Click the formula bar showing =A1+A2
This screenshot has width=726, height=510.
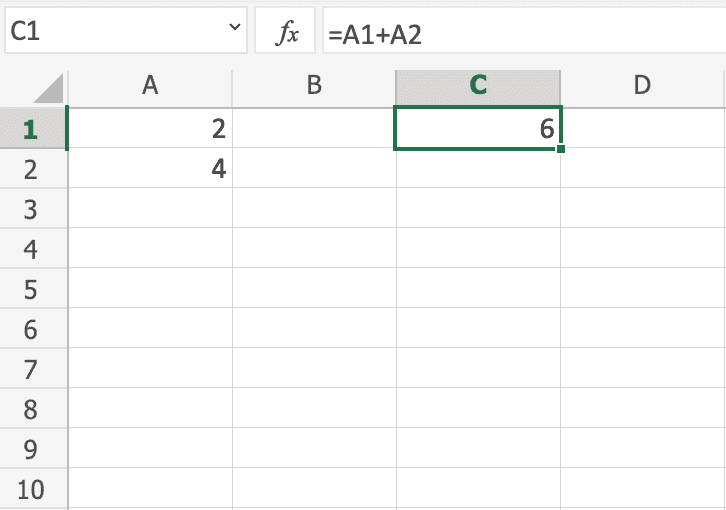(520, 34)
